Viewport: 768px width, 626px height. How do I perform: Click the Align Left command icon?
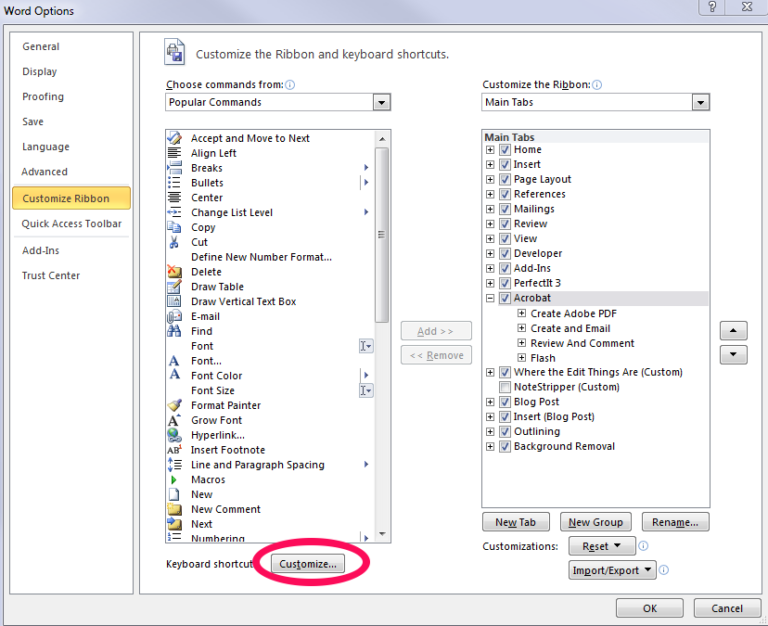[x=174, y=153]
